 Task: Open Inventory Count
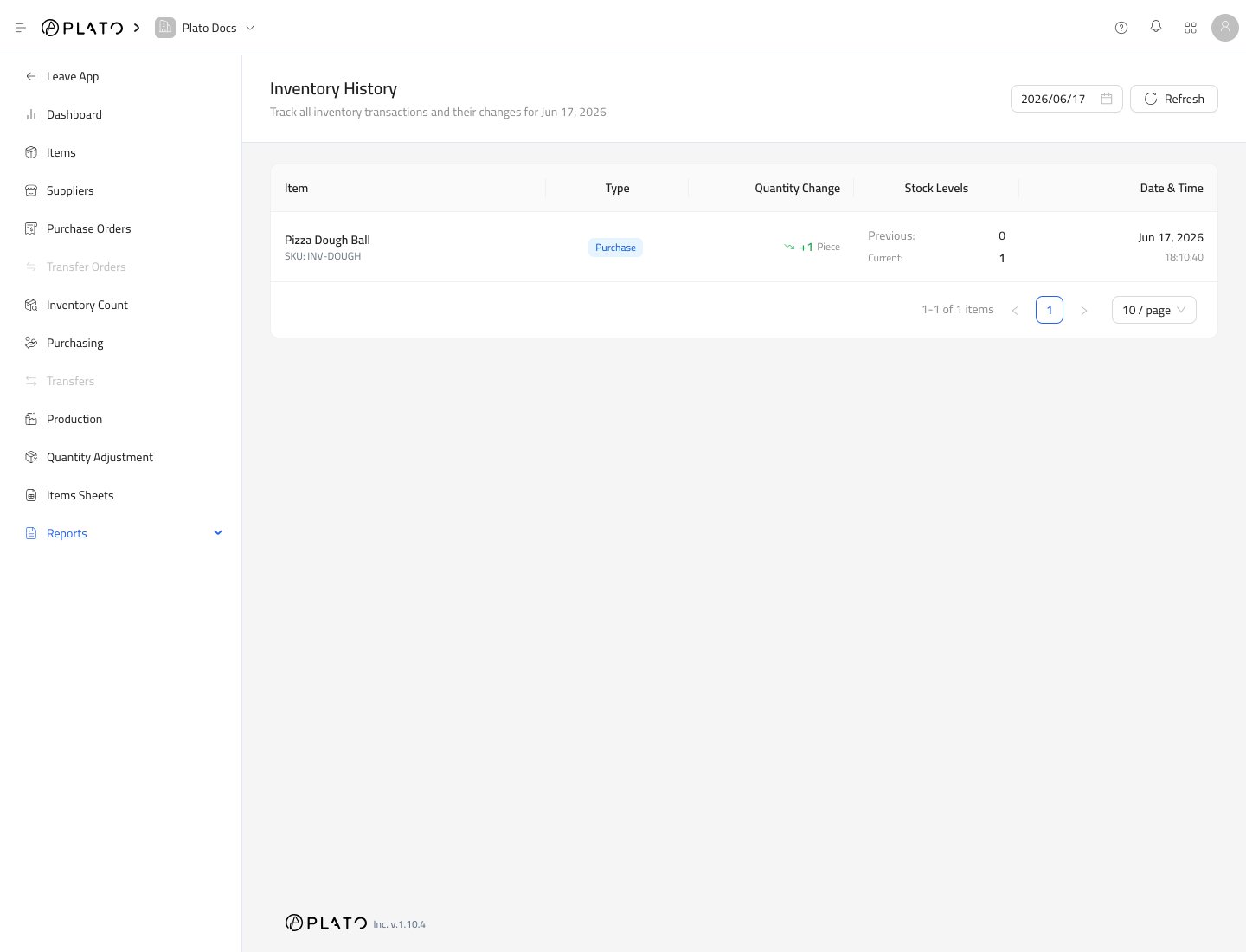click(87, 305)
